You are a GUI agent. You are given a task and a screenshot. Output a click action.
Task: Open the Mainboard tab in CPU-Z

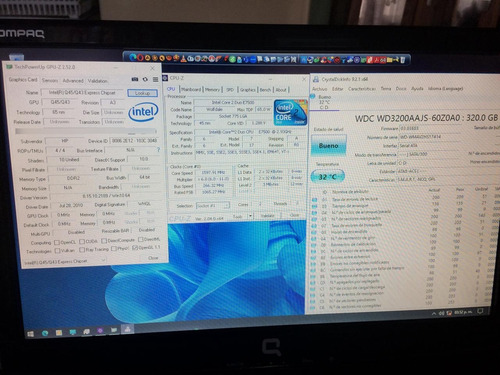click(191, 89)
